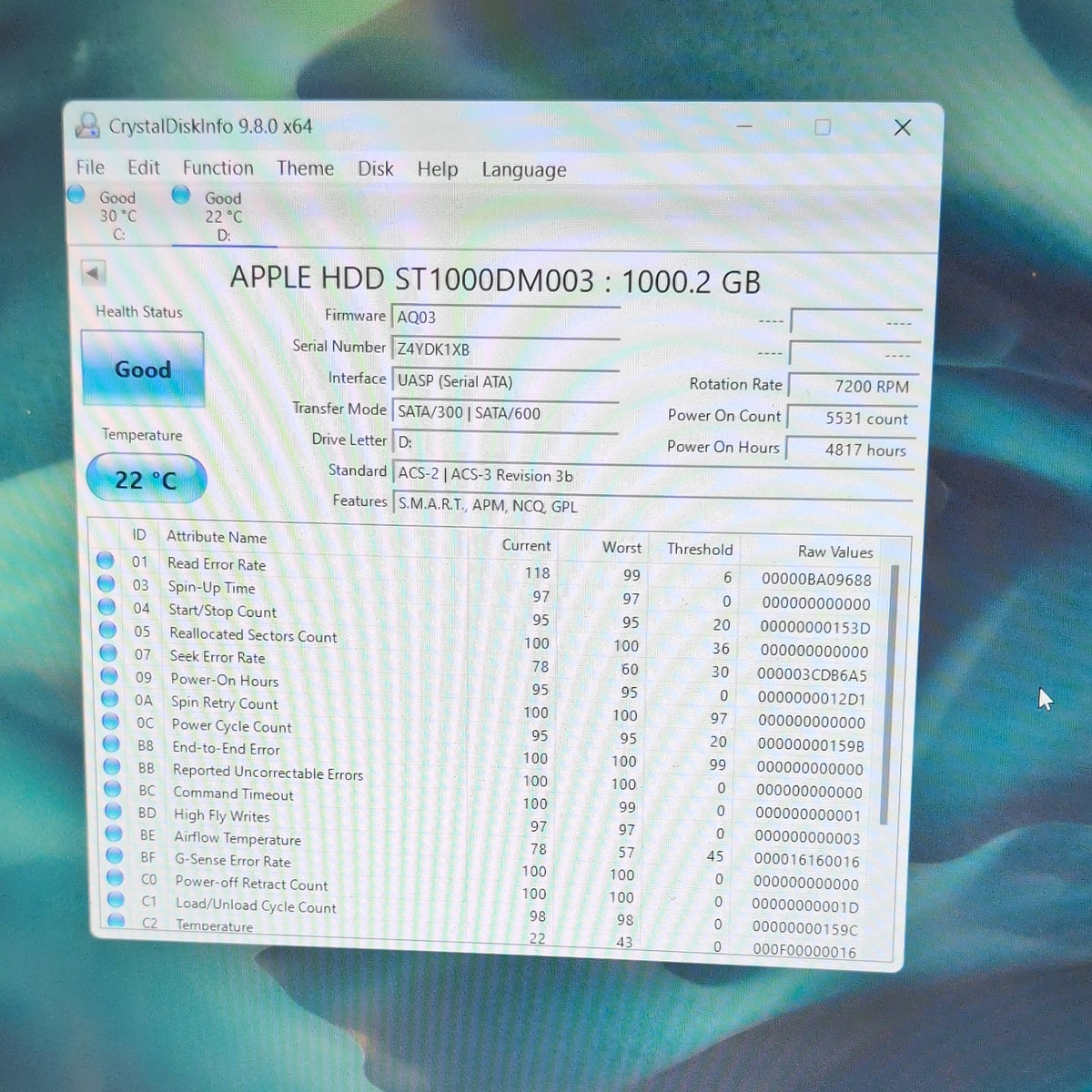Image resolution: width=1092 pixels, height=1092 pixels.
Task: Click the Drive Letter field D:
Action: click(x=506, y=442)
